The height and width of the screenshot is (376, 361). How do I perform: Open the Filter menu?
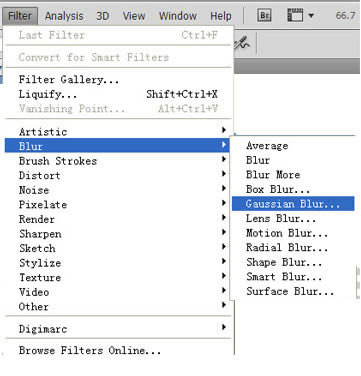20,16
